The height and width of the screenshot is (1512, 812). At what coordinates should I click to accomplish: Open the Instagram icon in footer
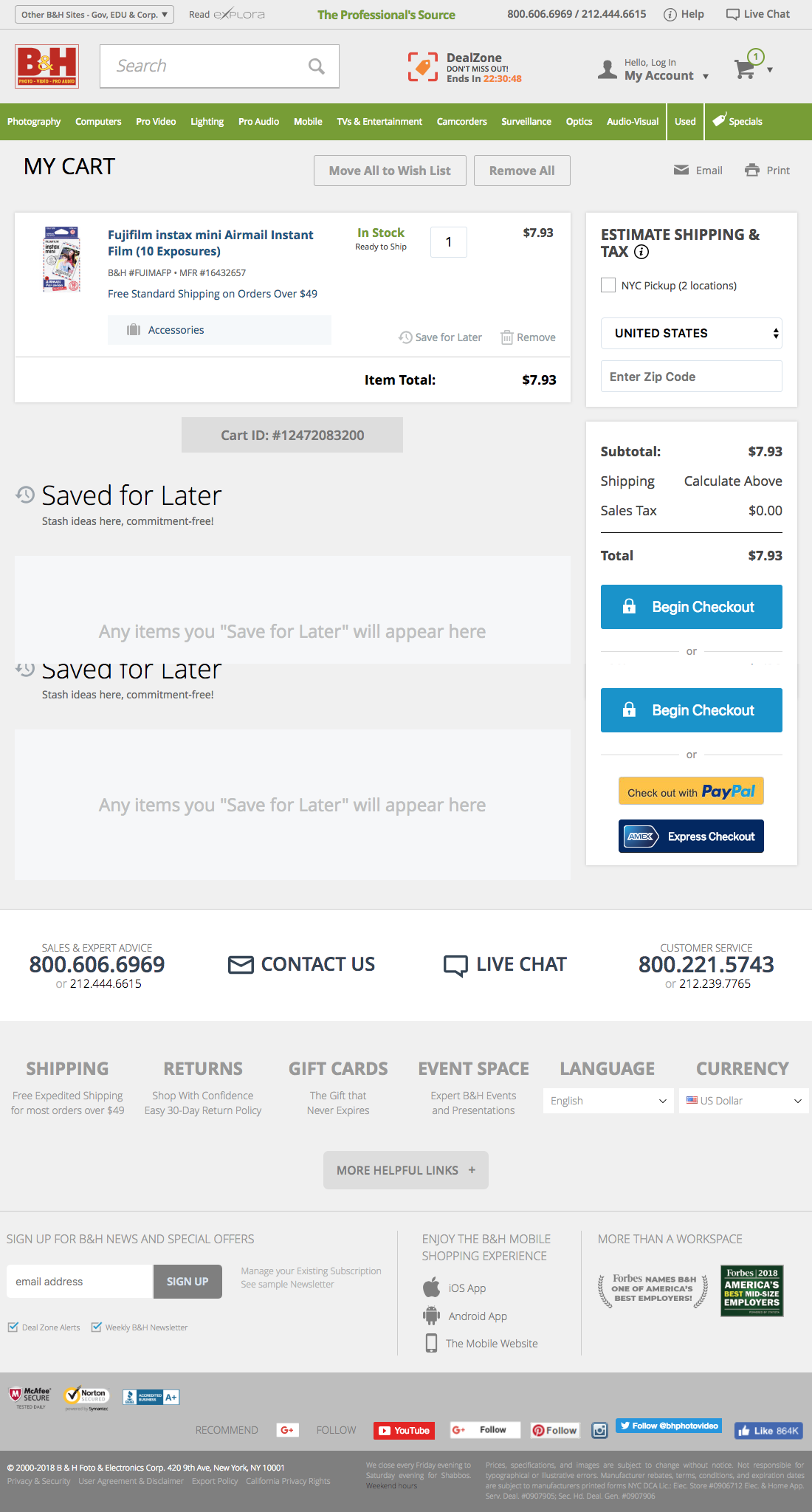600,1431
